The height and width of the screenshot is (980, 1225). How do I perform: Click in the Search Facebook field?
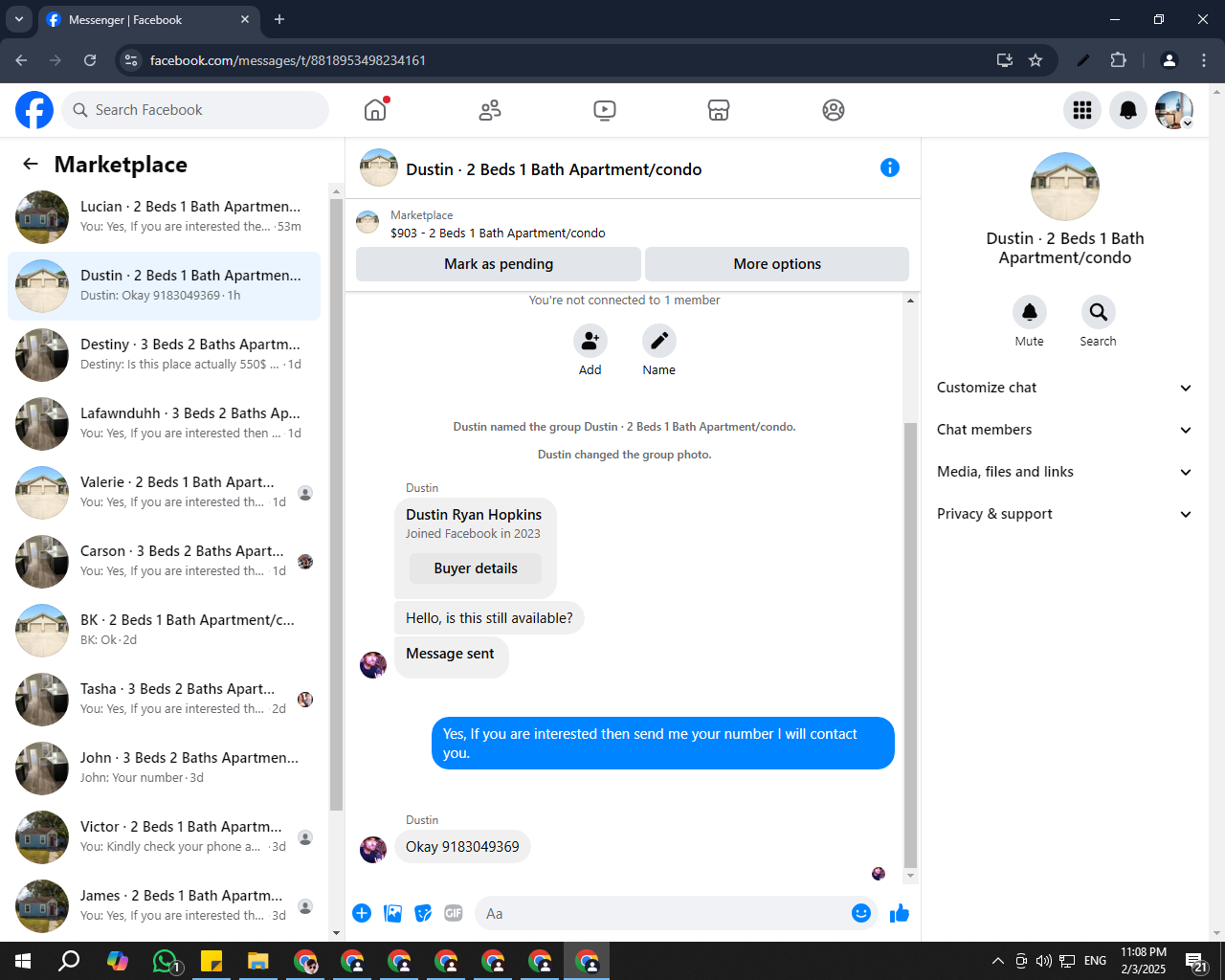[x=195, y=110]
